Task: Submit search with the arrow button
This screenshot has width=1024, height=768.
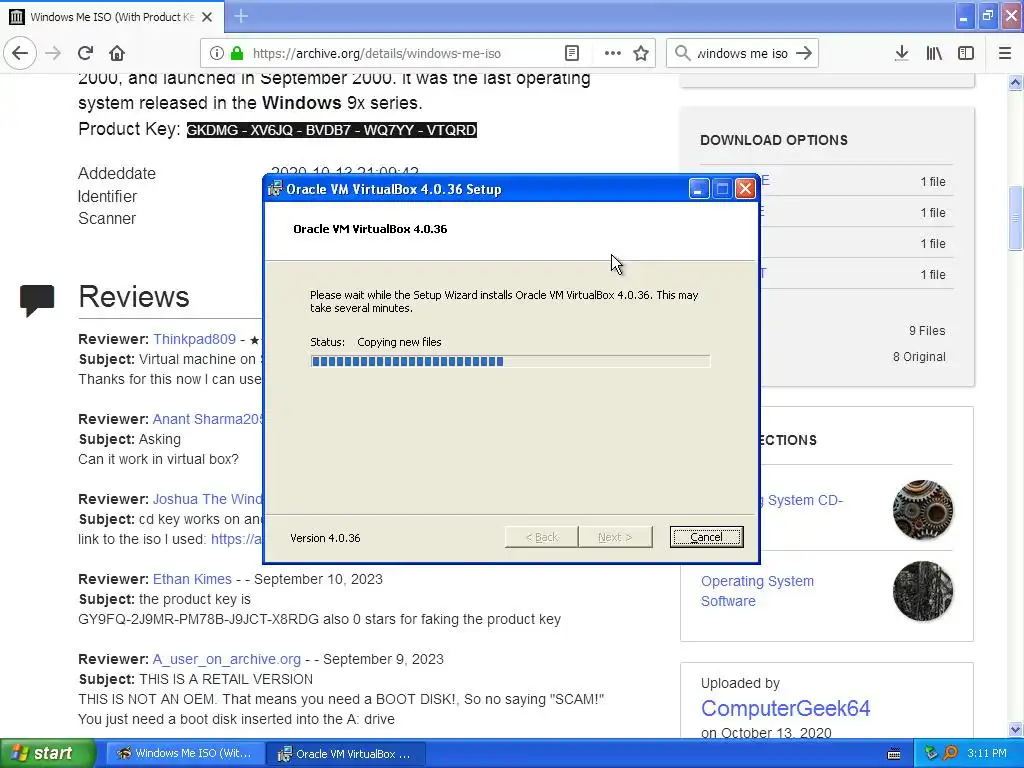Action: [x=805, y=53]
